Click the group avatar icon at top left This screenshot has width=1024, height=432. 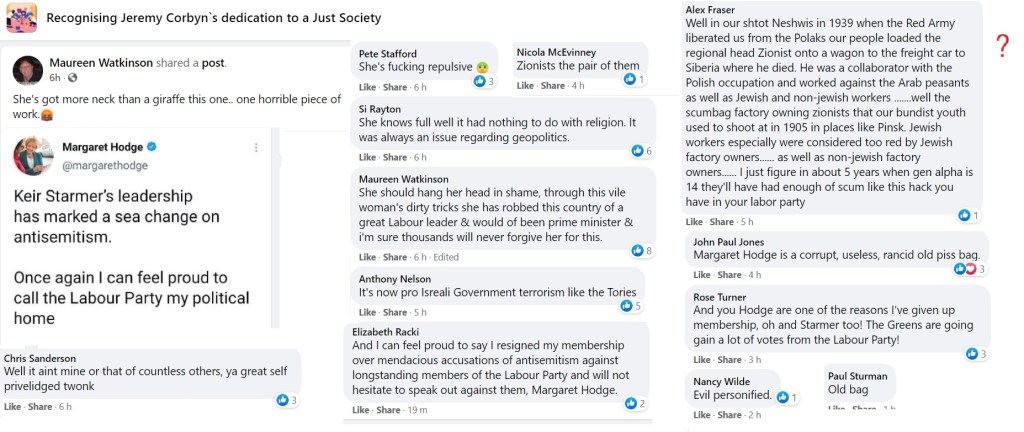pos(21,17)
